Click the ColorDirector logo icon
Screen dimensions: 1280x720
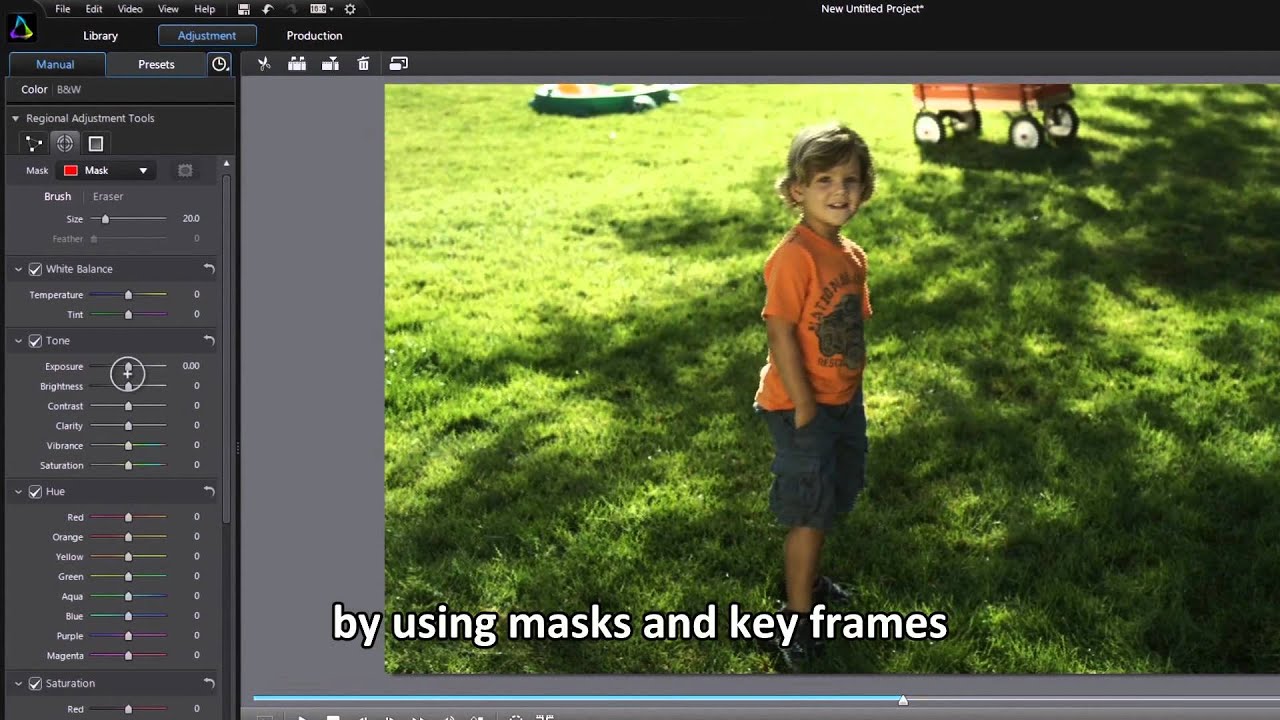coord(21,27)
